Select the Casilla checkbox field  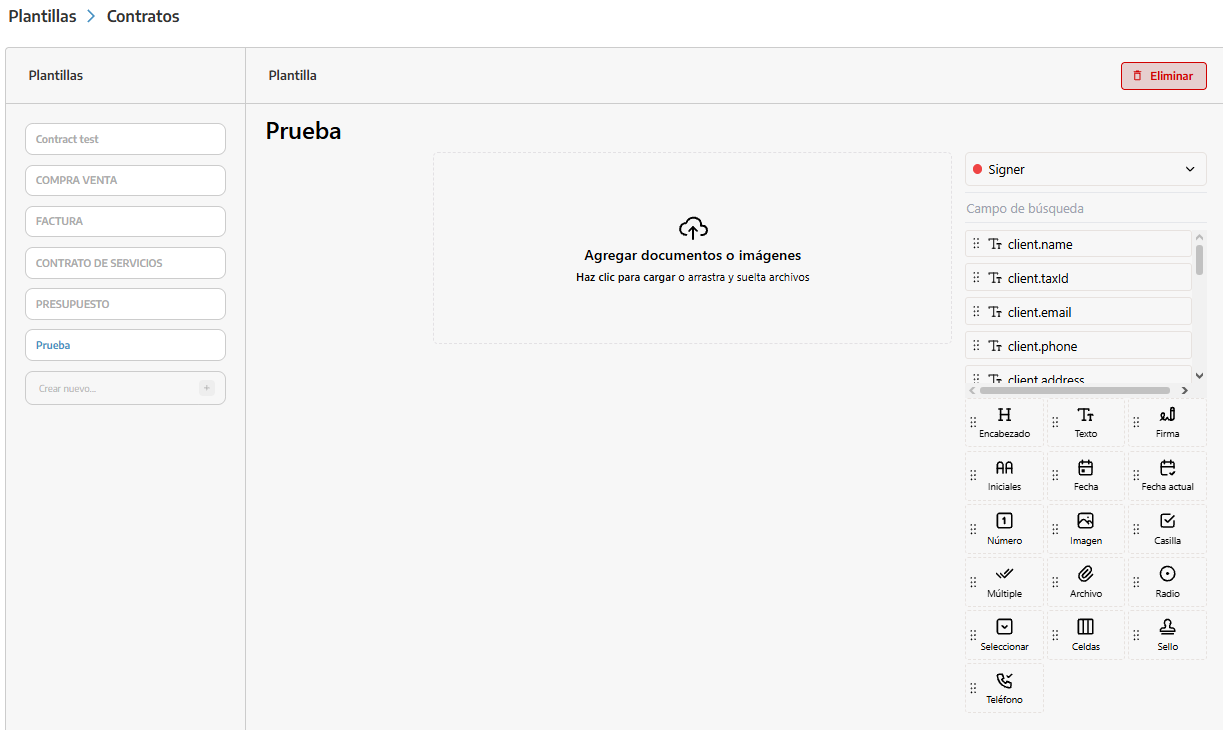click(1167, 529)
